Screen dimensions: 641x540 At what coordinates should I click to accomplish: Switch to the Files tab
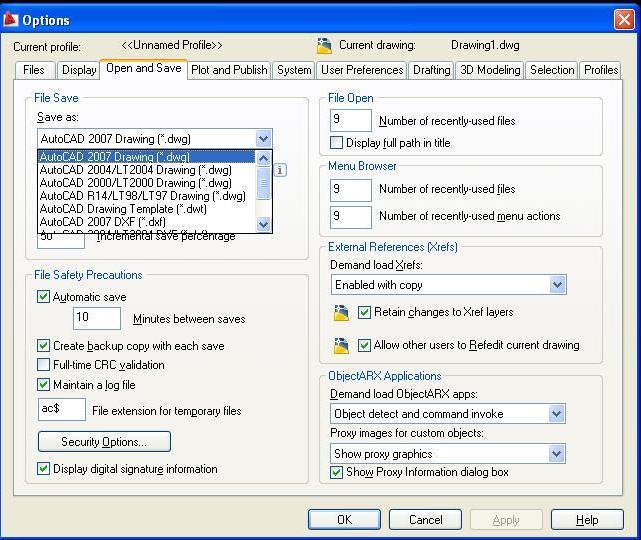pos(34,70)
